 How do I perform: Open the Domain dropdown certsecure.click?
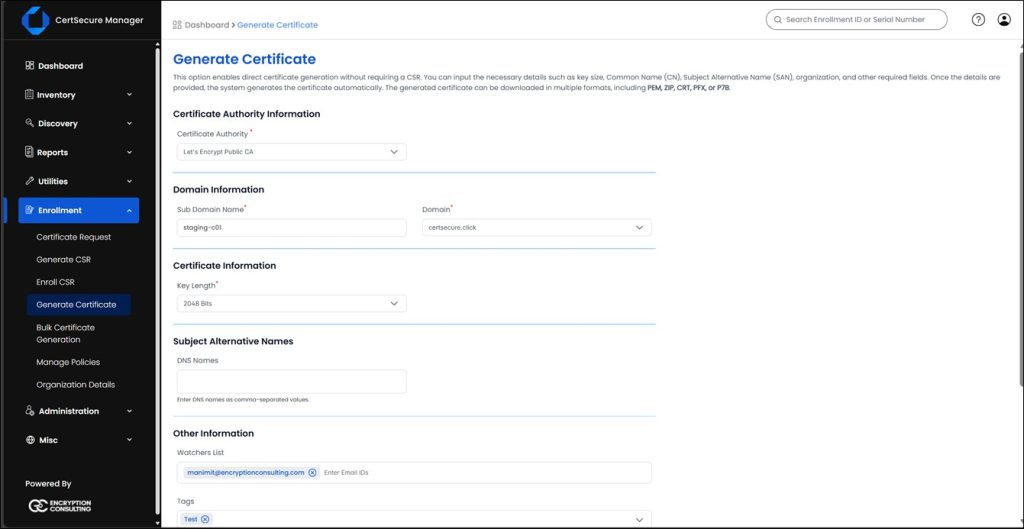537,228
